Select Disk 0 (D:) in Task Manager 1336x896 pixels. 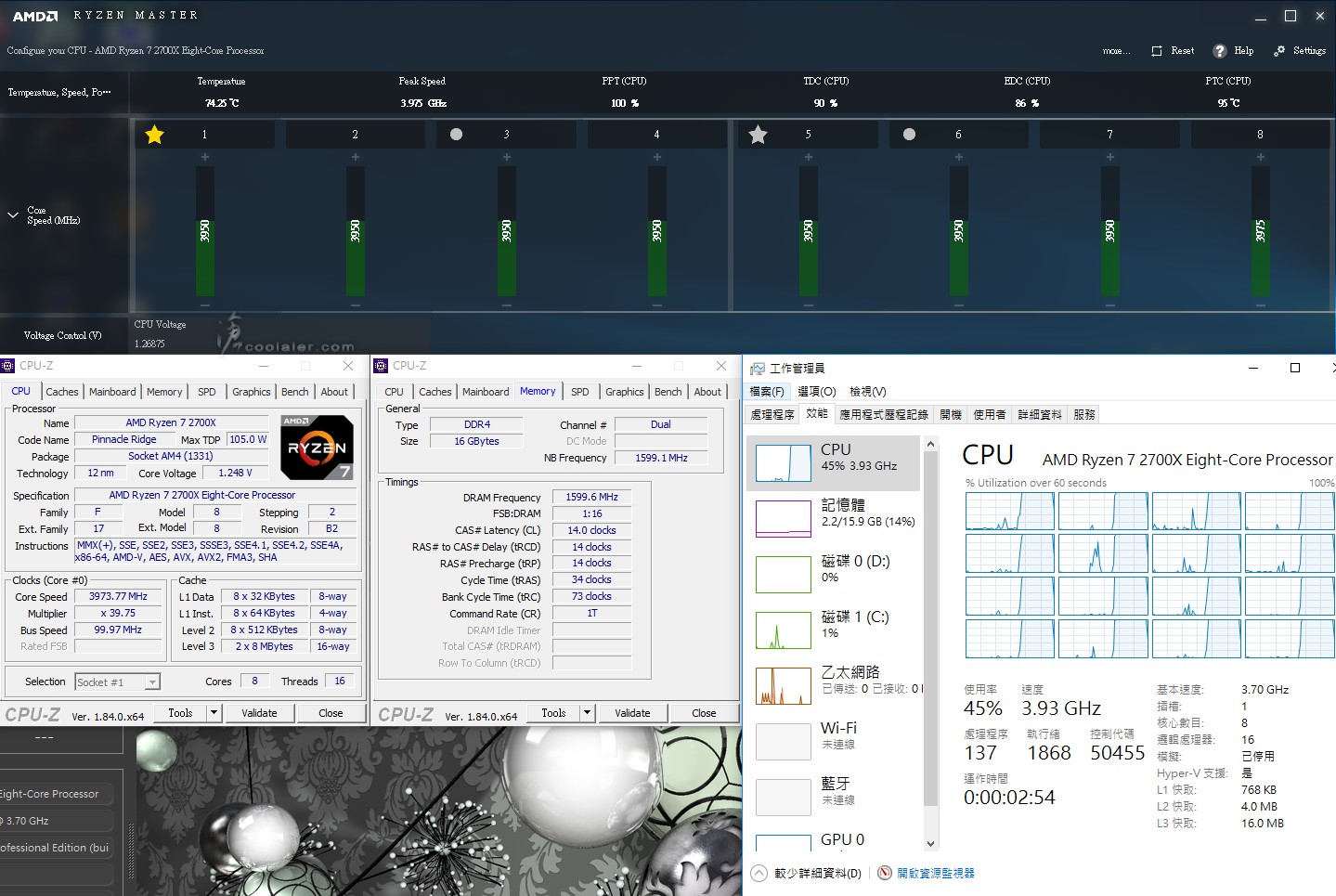click(834, 574)
